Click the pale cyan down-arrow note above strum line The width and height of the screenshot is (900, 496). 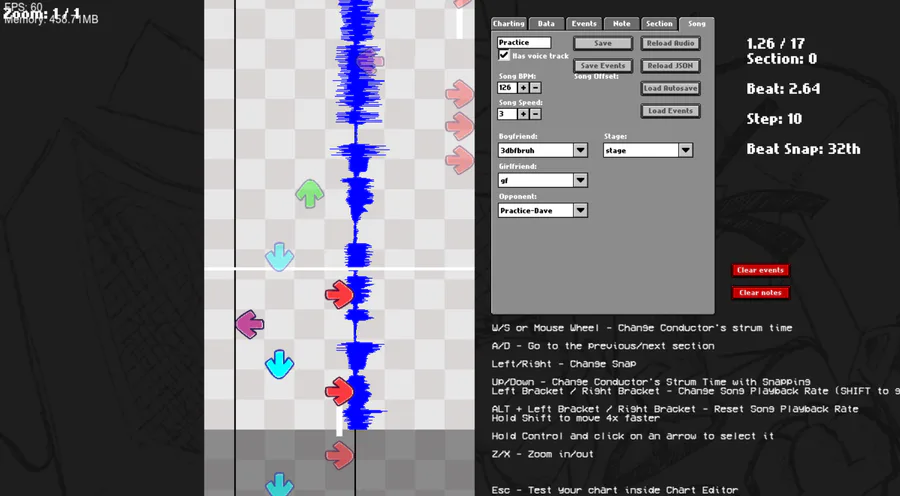coord(280,257)
